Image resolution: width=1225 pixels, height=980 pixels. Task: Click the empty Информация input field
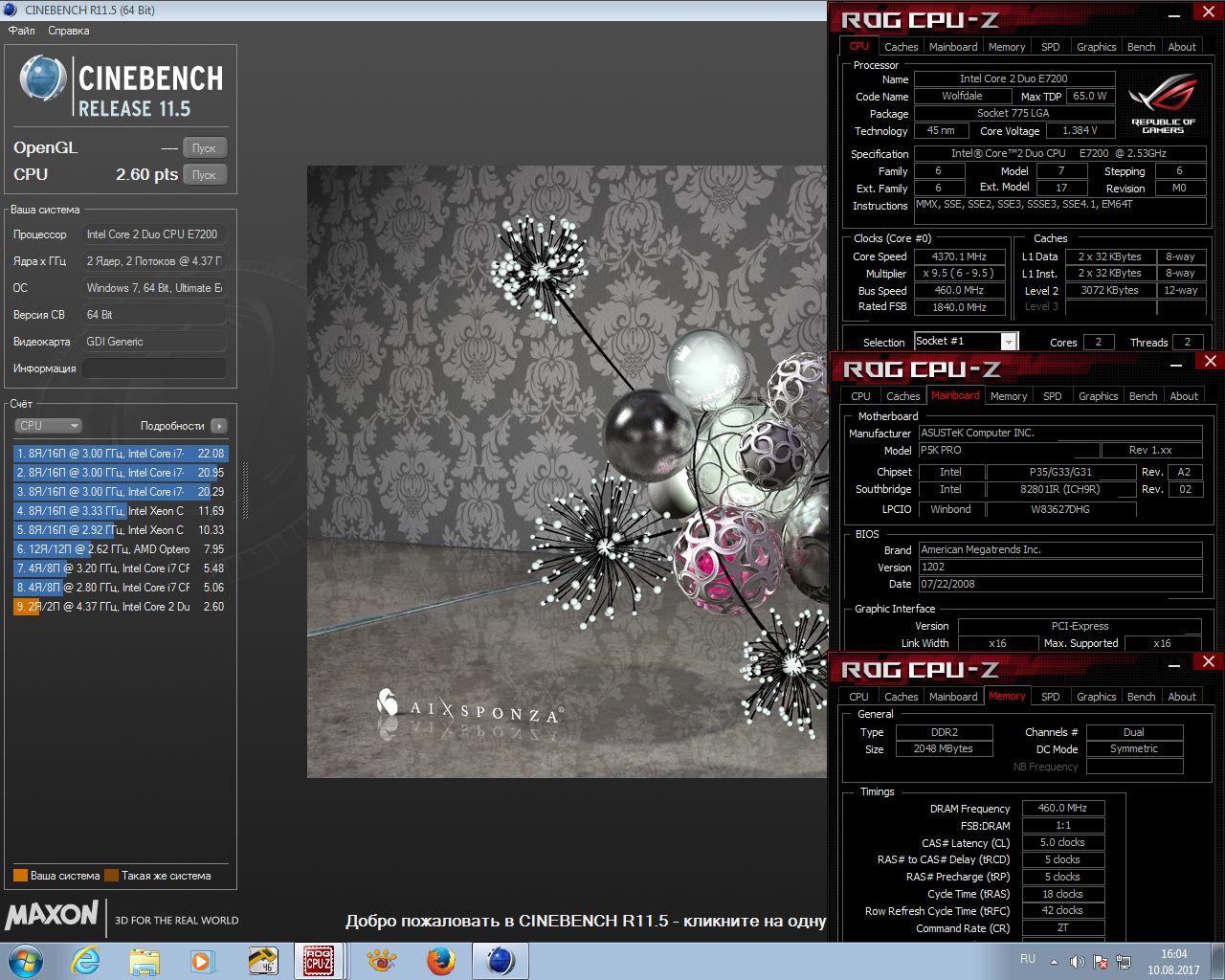click(x=154, y=368)
